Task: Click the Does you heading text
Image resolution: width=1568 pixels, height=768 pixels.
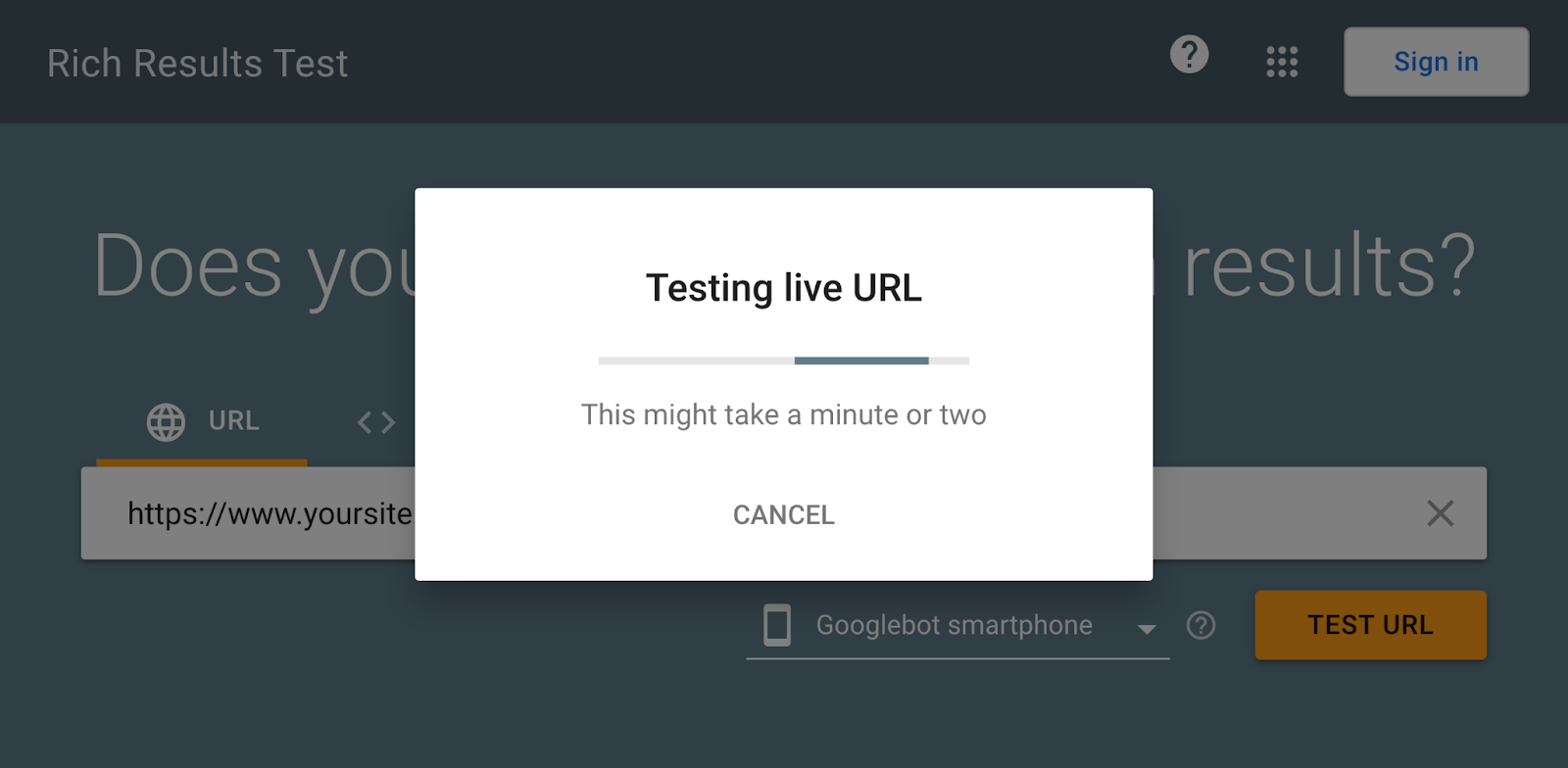Action: coord(254,268)
